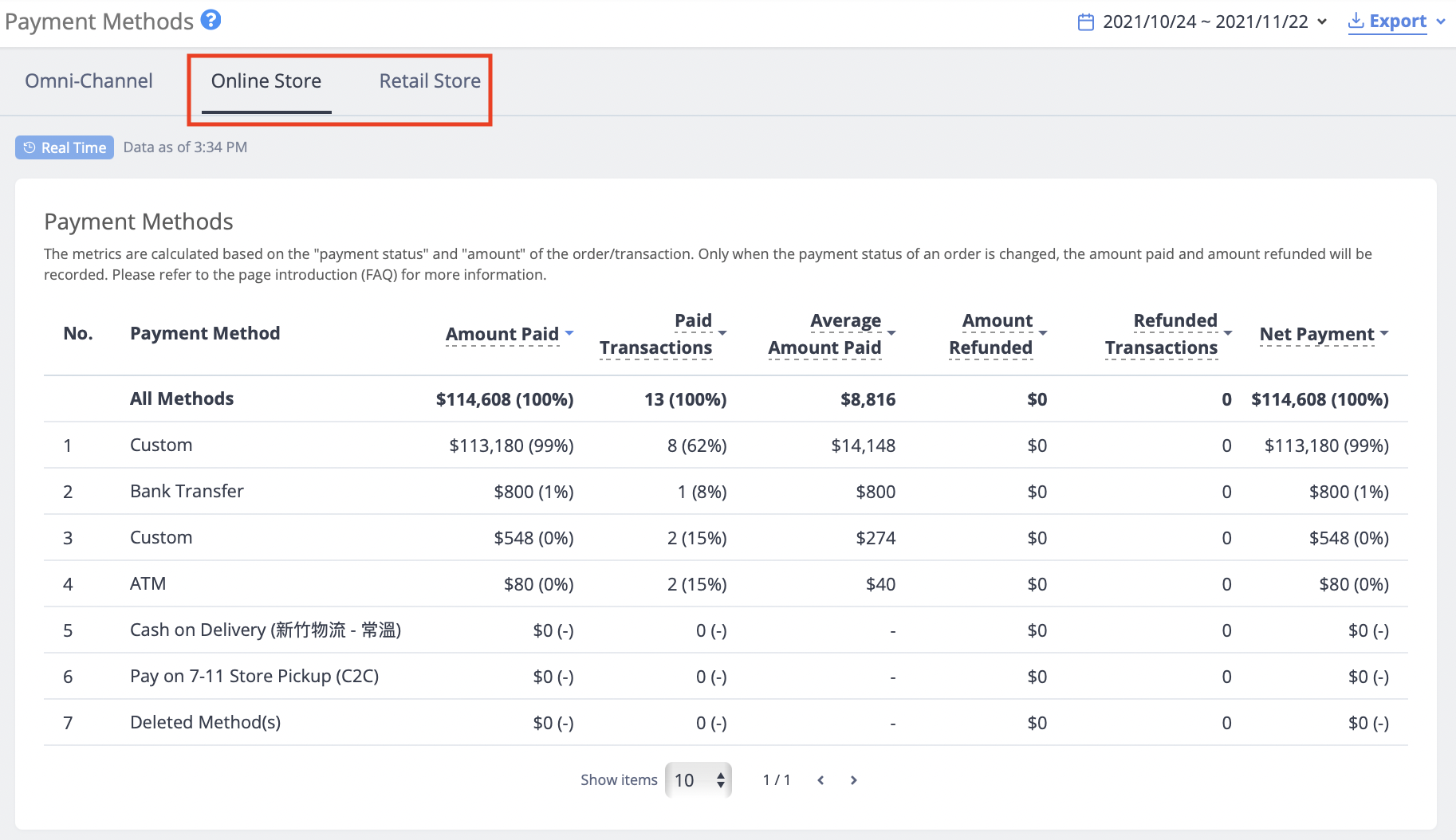1456x840 pixels.
Task: Open the Export dropdown chevron
Action: click(1441, 22)
